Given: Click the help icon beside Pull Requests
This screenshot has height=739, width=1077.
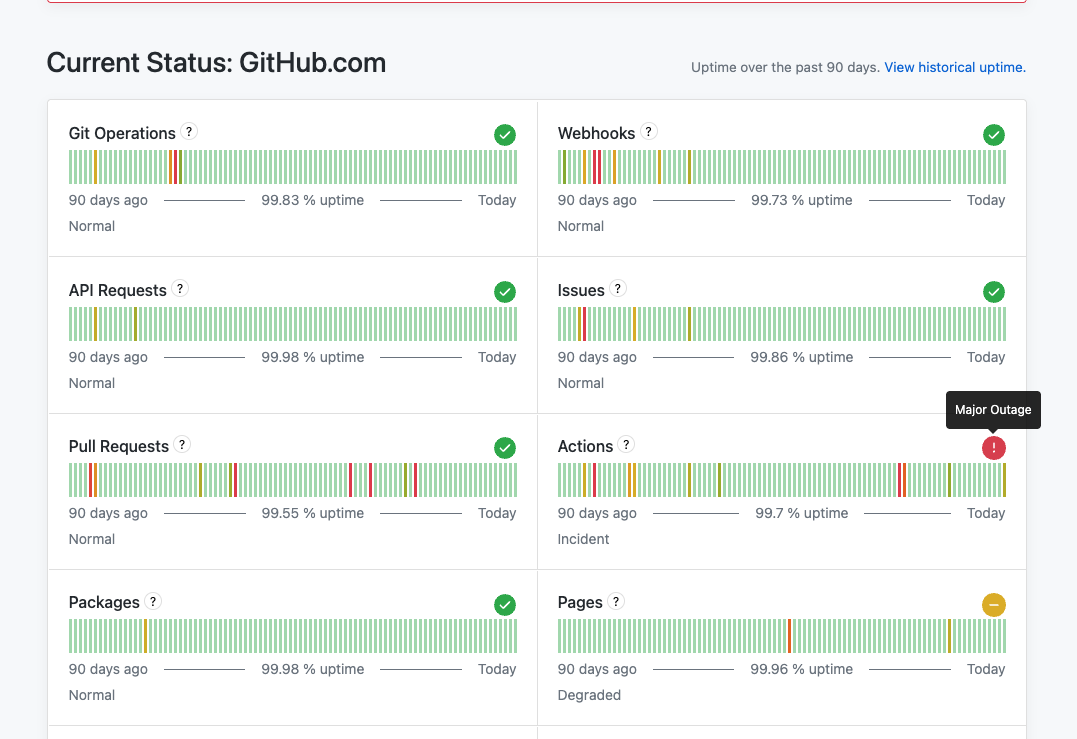Looking at the screenshot, I should pyautogui.click(x=182, y=444).
